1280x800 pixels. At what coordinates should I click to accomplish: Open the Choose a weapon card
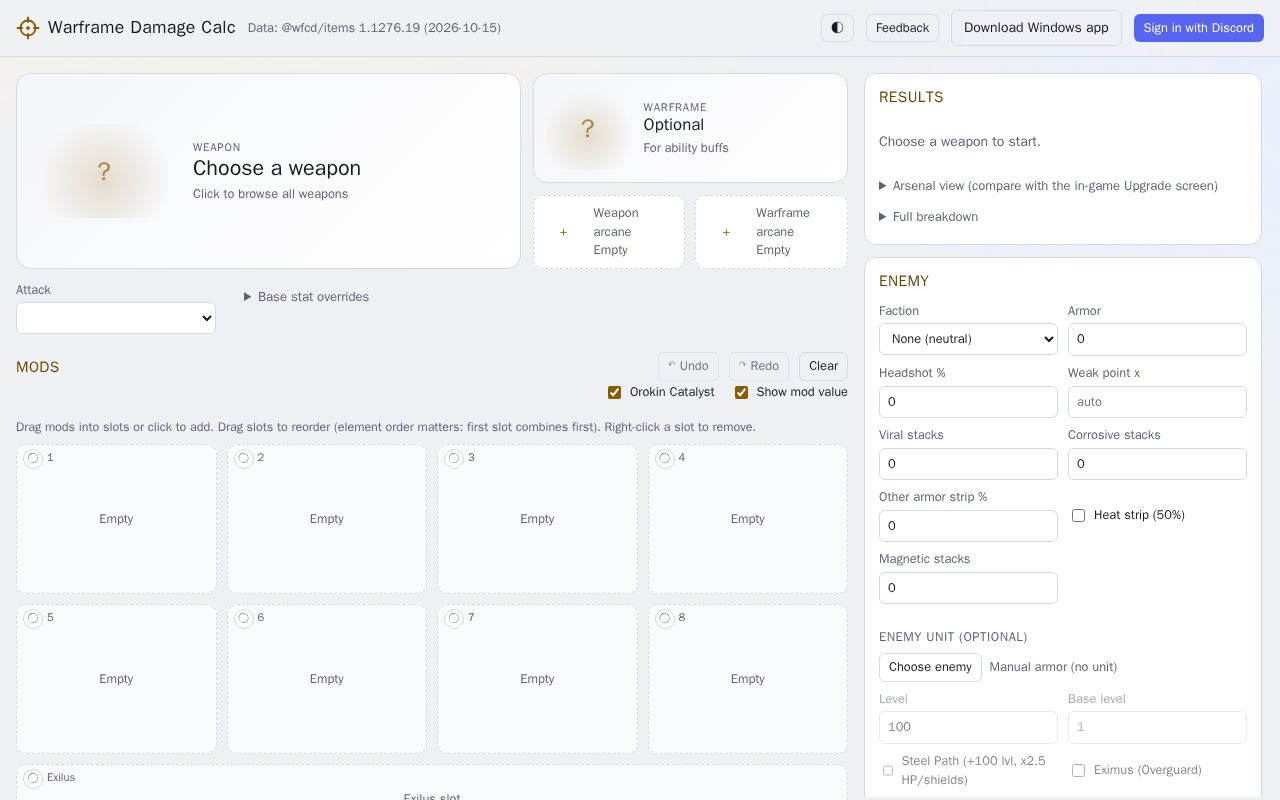[x=268, y=171]
